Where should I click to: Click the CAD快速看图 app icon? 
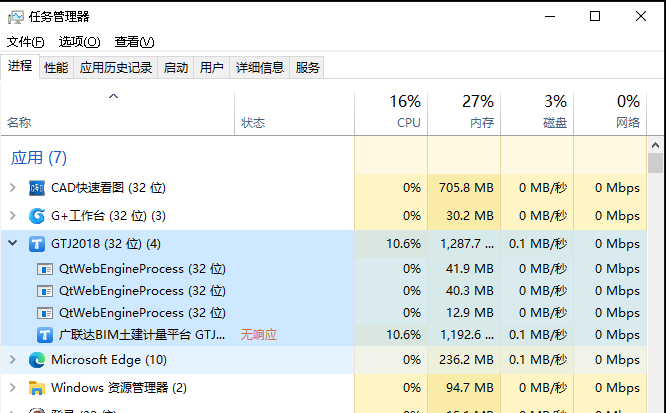(x=37, y=188)
